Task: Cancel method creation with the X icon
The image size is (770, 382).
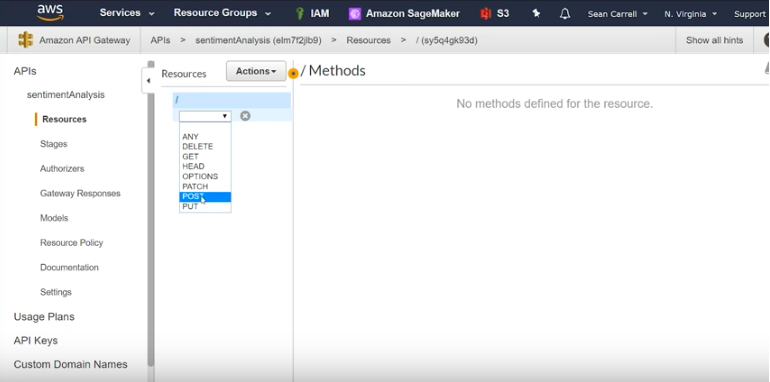Action: click(245, 116)
